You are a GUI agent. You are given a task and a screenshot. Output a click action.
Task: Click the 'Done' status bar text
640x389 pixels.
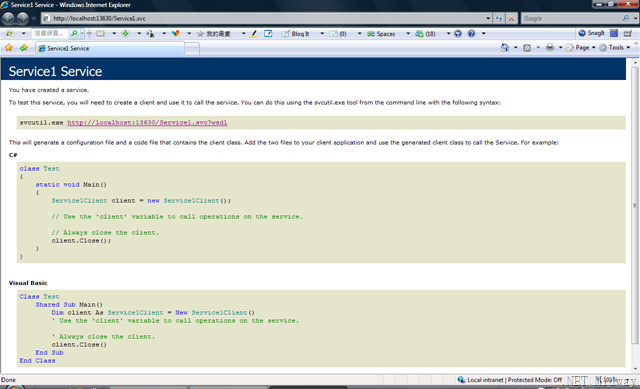point(8,380)
